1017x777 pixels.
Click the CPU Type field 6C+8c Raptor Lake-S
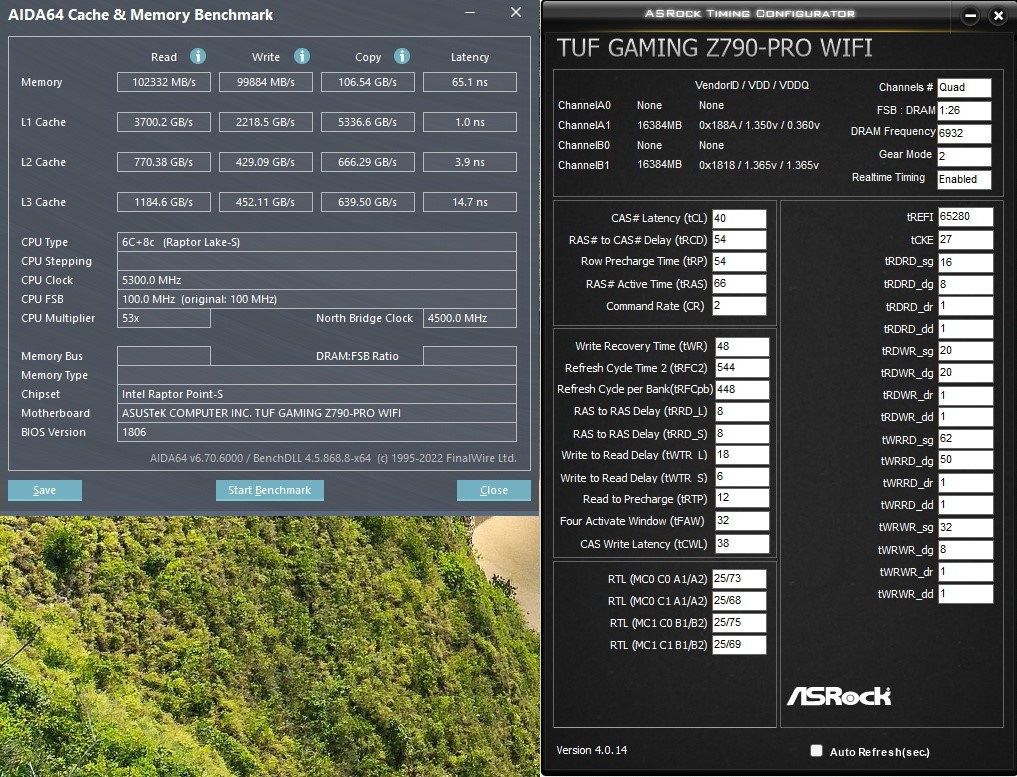[x=317, y=242]
